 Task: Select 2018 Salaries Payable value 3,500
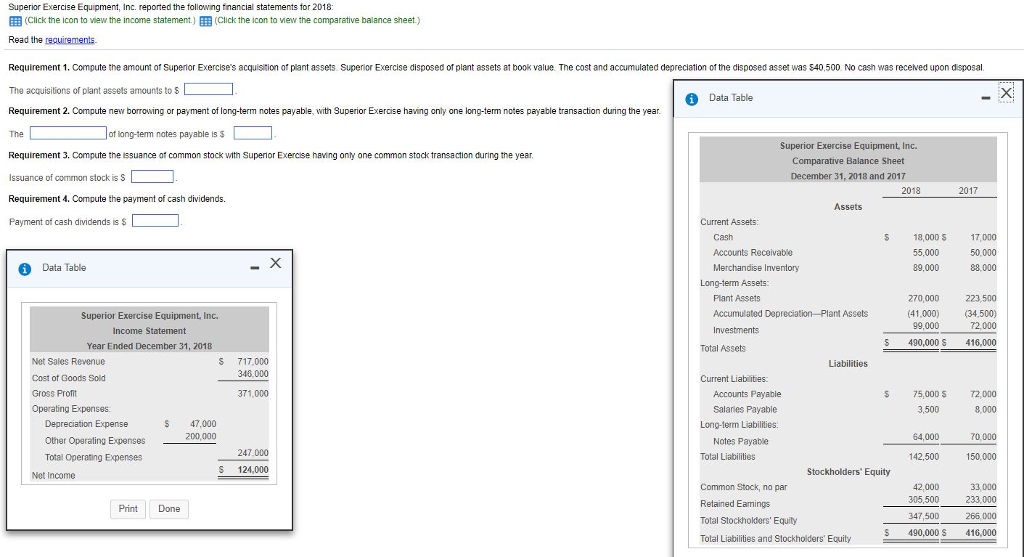tap(928, 409)
